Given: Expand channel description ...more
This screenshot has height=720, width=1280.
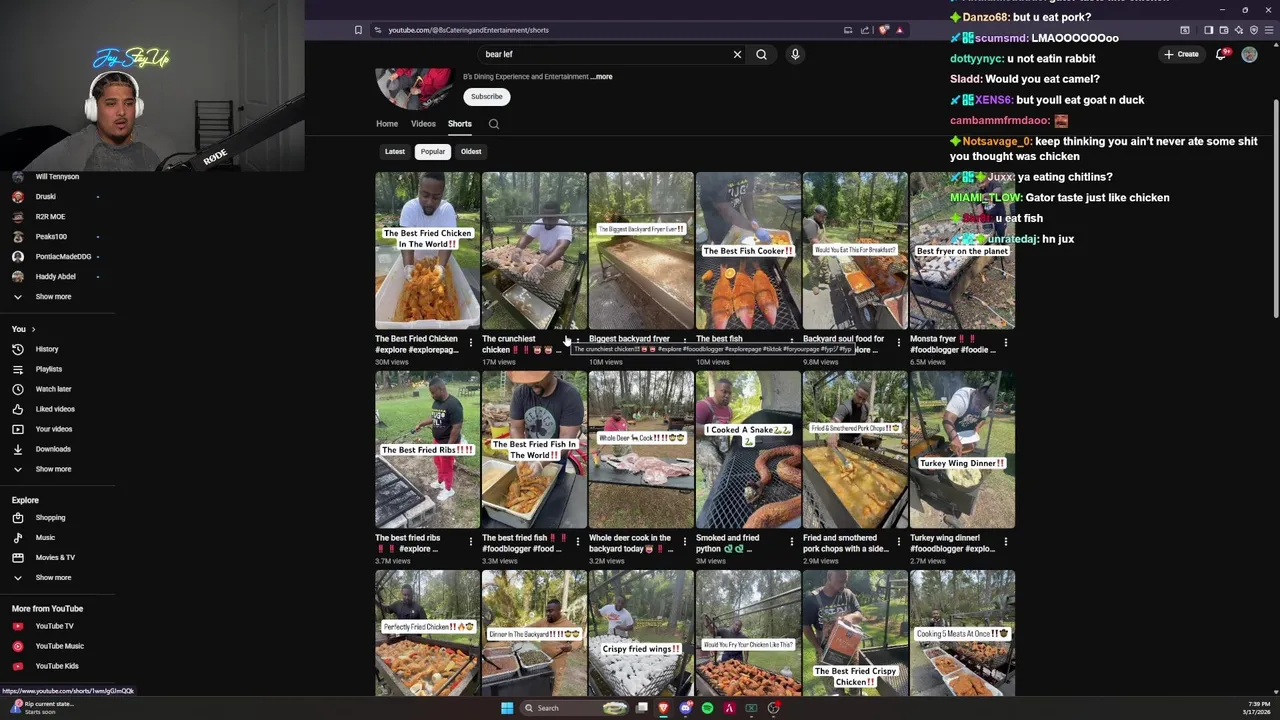Looking at the screenshot, I should pos(601,77).
